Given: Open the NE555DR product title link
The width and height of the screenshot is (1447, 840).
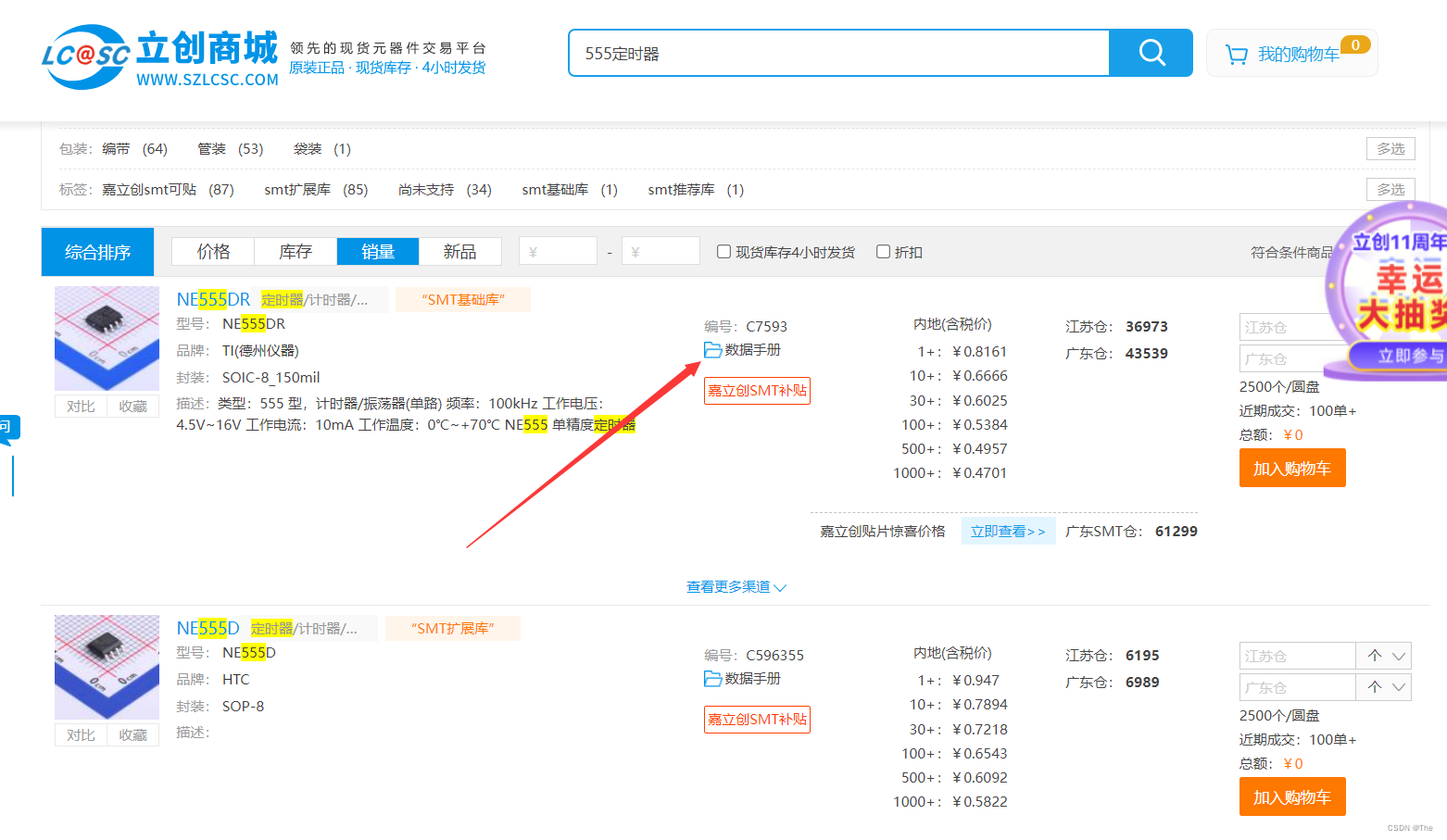Looking at the screenshot, I should click(x=213, y=299).
